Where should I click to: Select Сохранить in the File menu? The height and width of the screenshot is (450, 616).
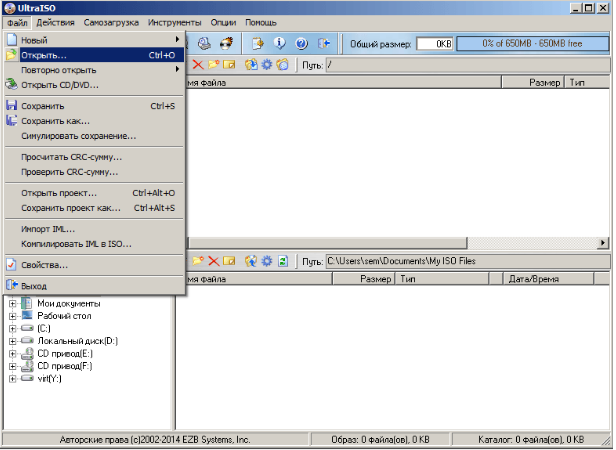tap(94, 106)
